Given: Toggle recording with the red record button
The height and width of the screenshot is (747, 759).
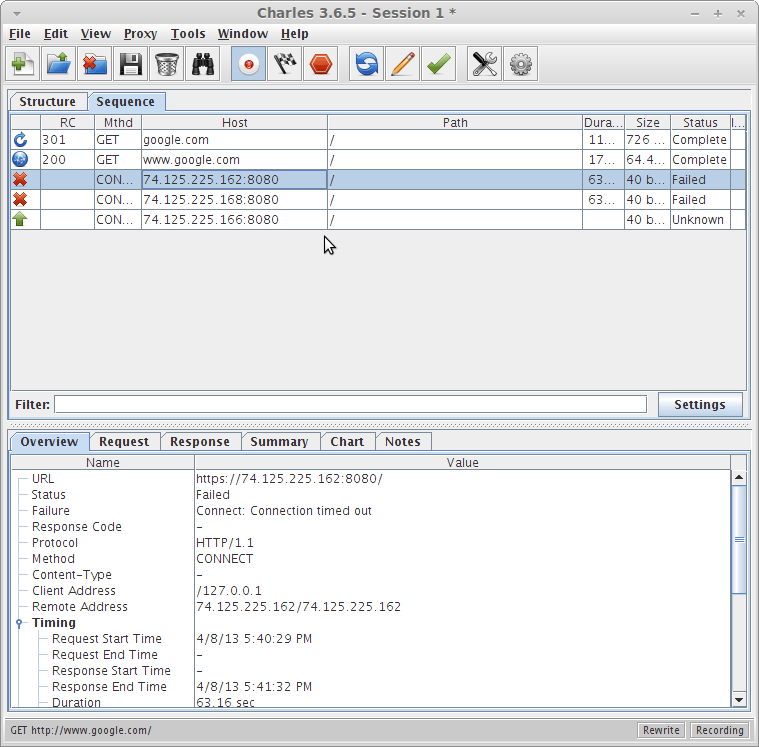Looking at the screenshot, I should pos(248,63).
